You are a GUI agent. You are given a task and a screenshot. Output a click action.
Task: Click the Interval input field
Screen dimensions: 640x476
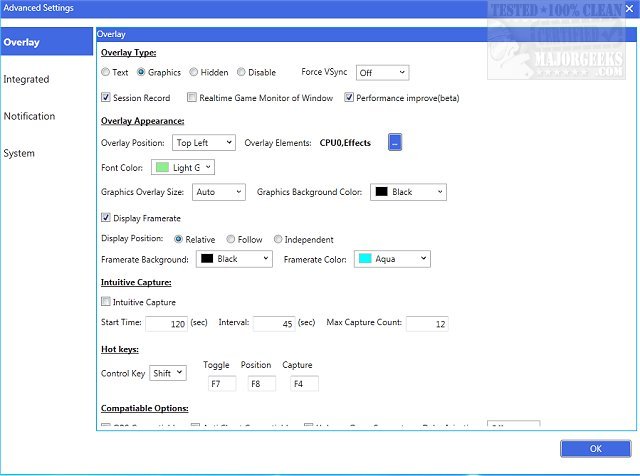tap(274, 324)
